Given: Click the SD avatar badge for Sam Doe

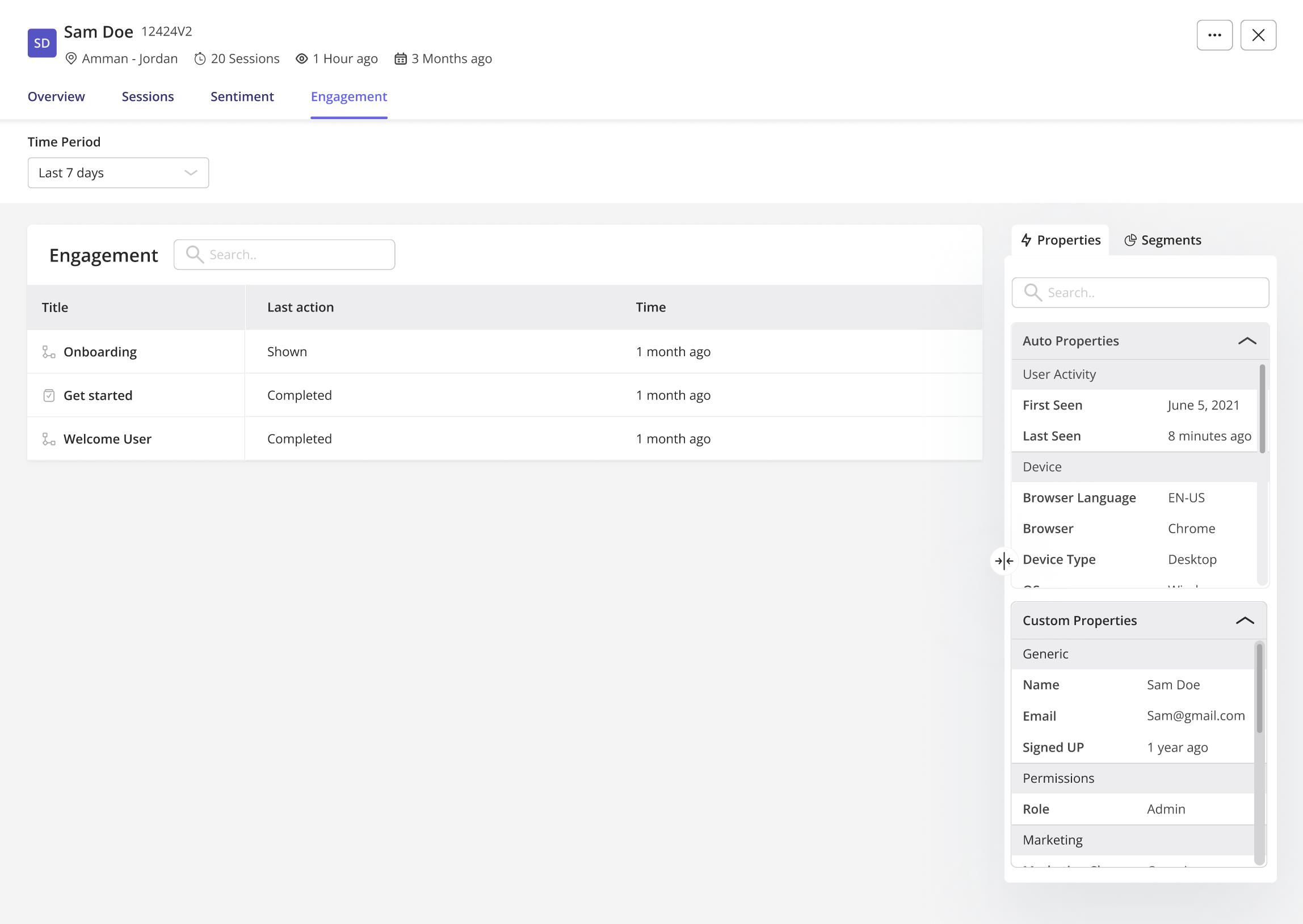Looking at the screenshot, I should (x=41, y=43).
